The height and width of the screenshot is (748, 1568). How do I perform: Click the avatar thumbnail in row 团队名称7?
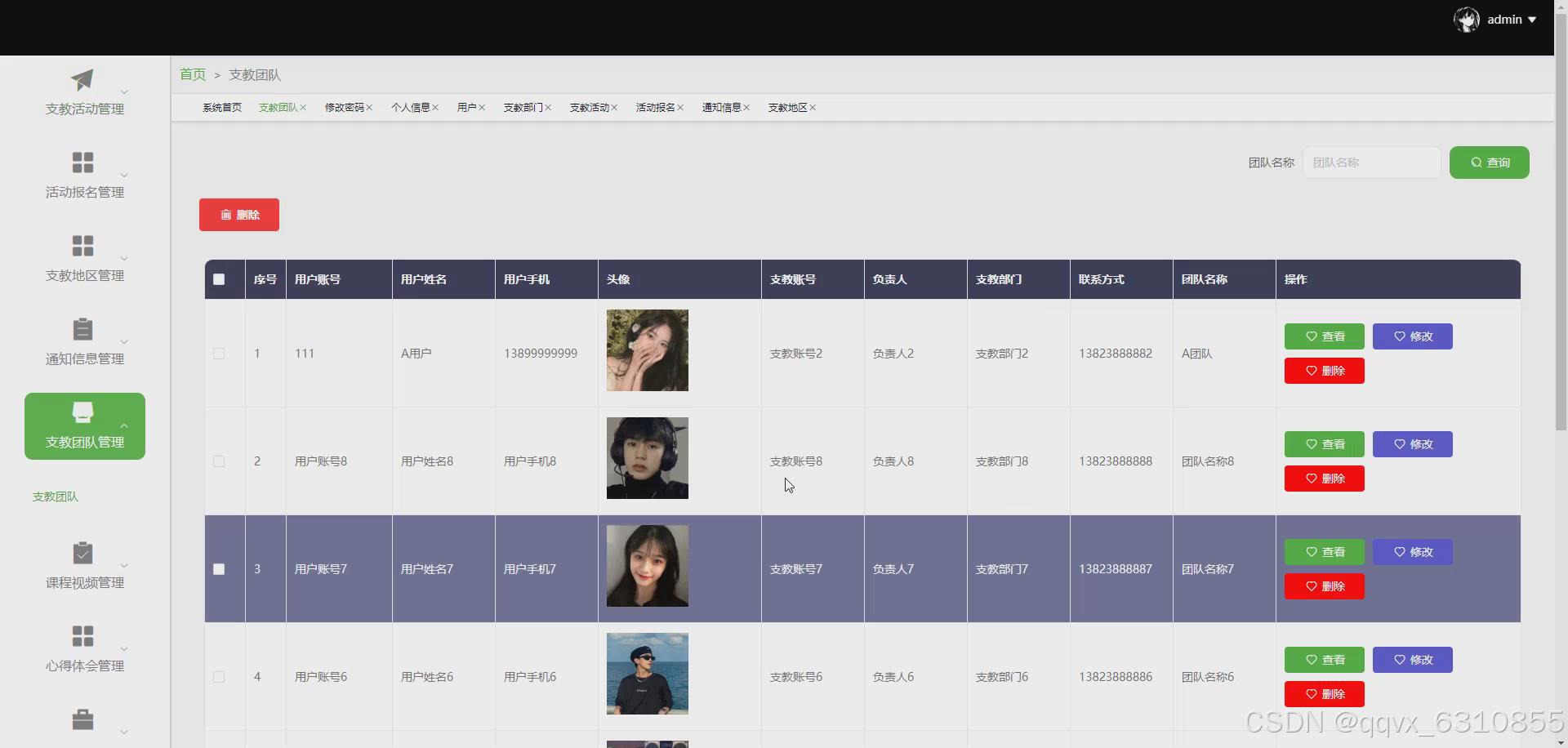[647, 566]
